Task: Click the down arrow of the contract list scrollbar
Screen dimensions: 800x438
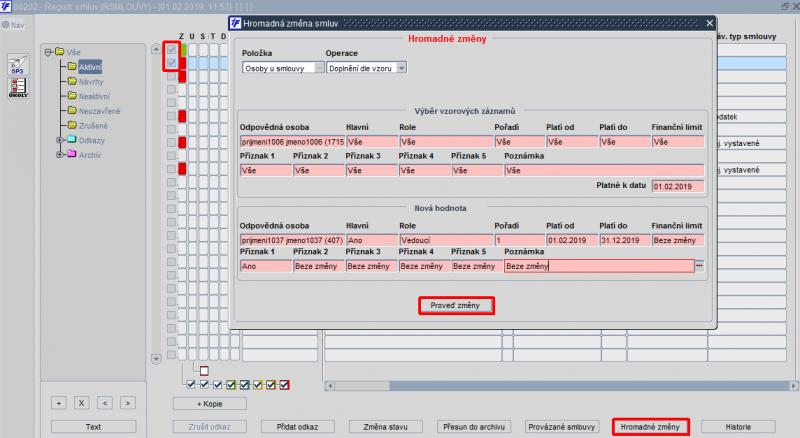Action: click(x=156, y=359)
